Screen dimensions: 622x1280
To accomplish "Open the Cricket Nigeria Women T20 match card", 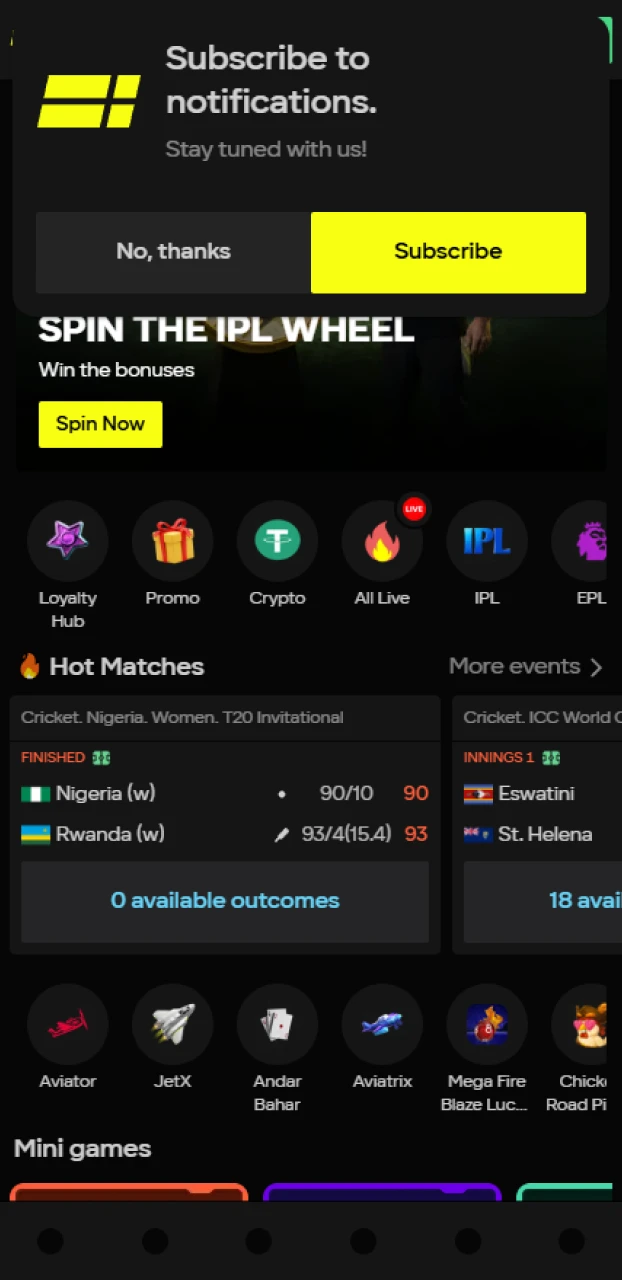I will pyautogui.click(x=225, y=824).
